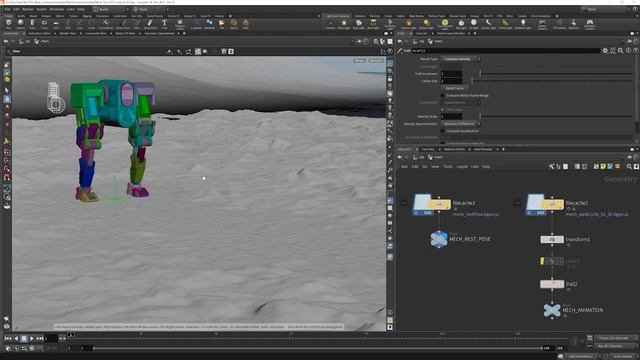Add a Gamepad Camera from the shelf

pyautogui.click(x=590, y=24)
